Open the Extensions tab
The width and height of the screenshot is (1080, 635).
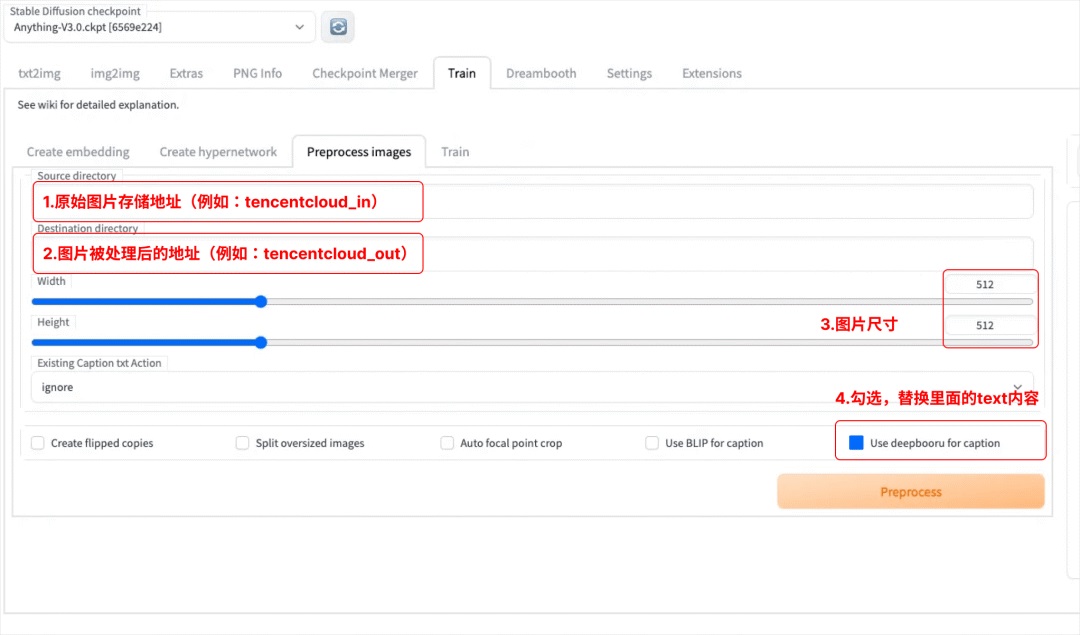click(x=712, y=73)
